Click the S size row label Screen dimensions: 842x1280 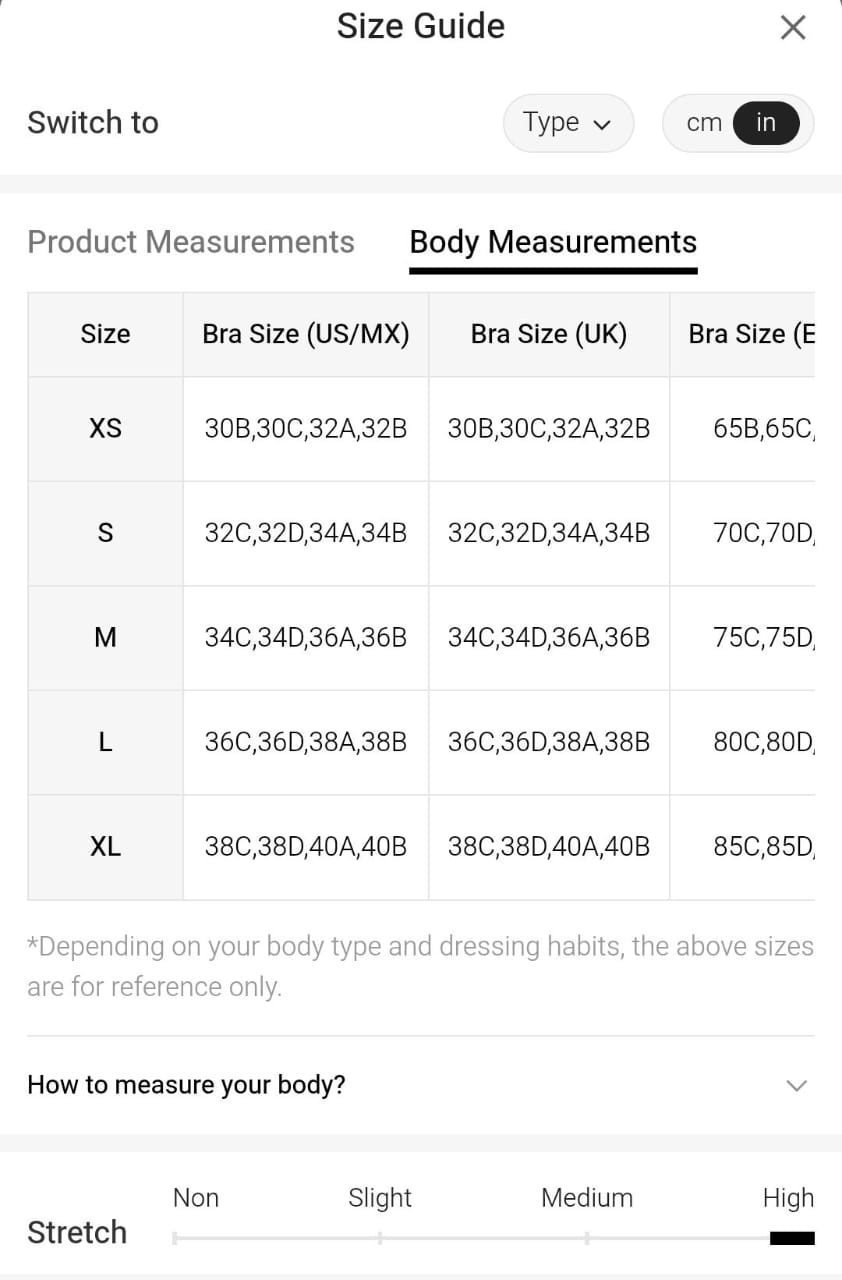105,533
